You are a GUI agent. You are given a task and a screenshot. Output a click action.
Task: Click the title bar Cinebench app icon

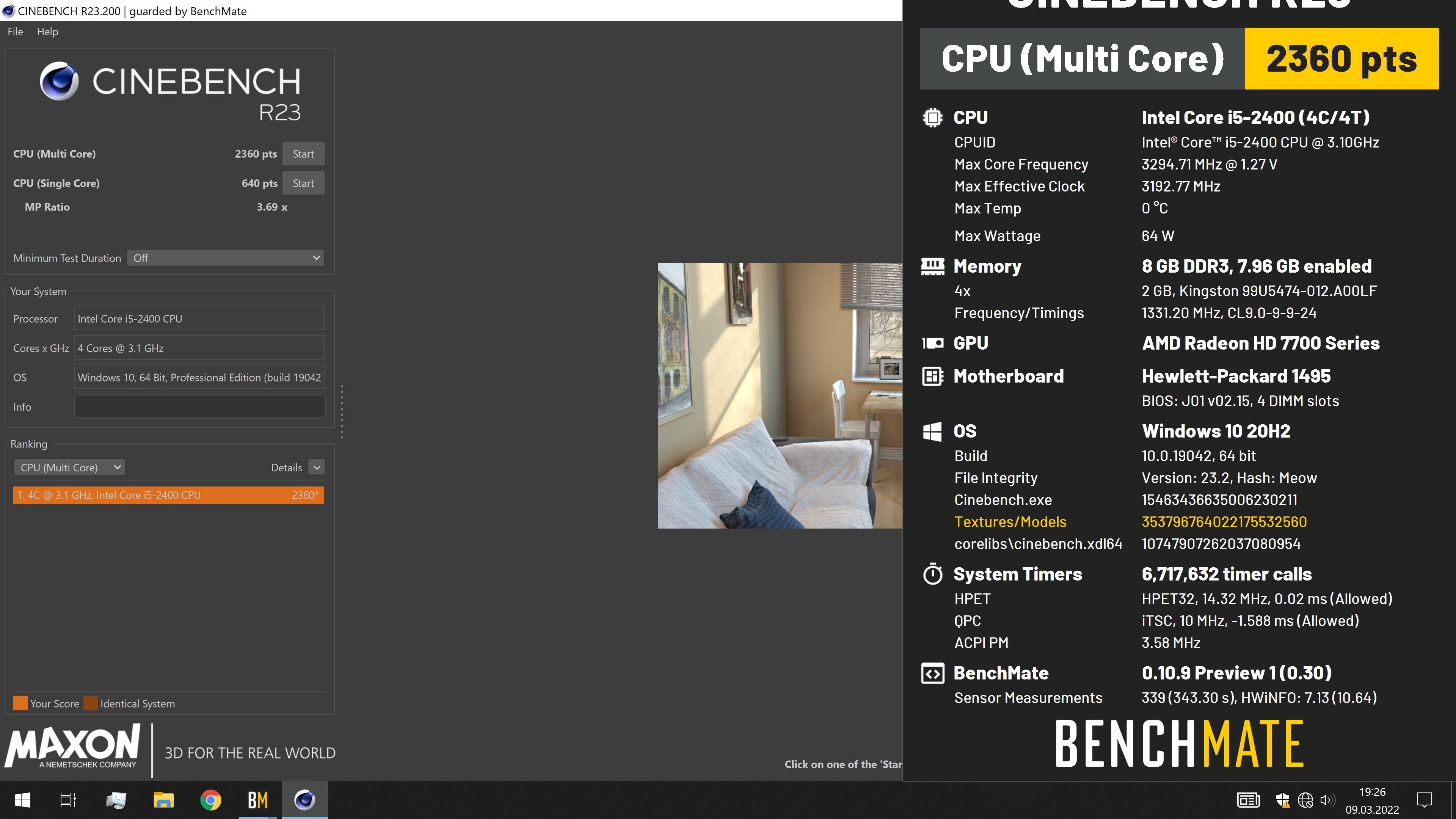tap(8, 11)
